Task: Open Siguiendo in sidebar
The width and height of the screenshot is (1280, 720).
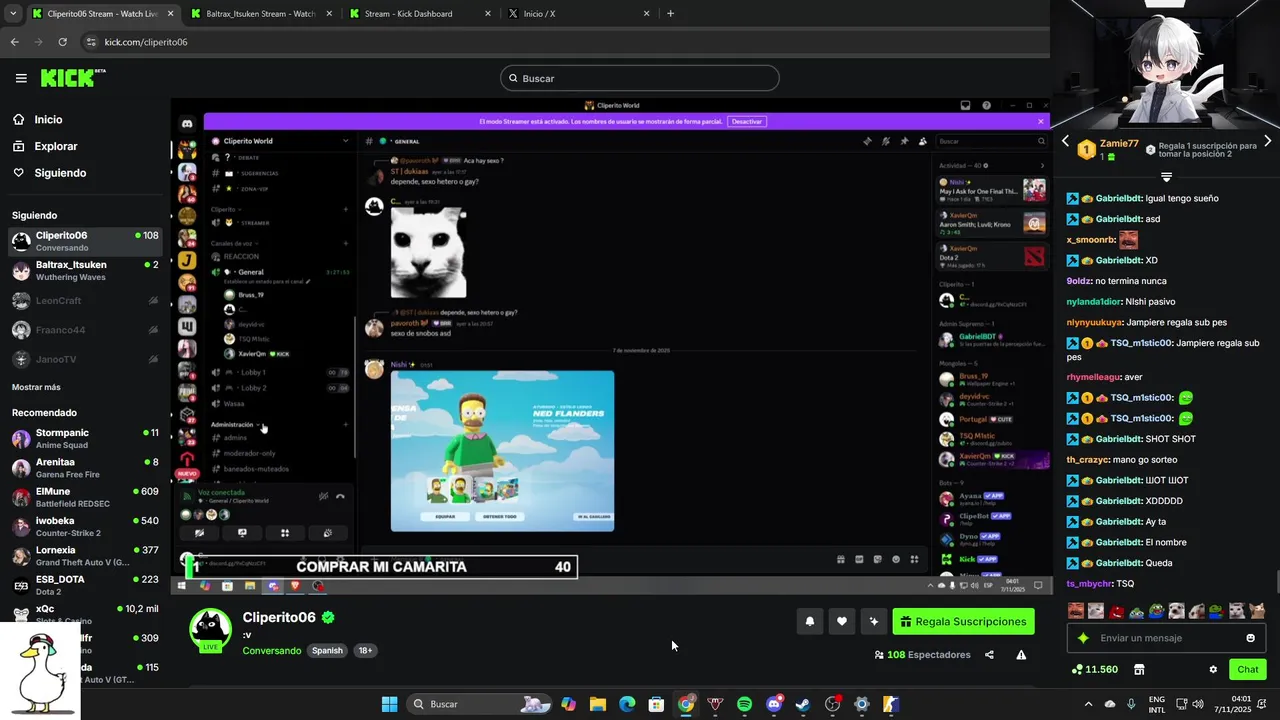Action: point(60,173)
